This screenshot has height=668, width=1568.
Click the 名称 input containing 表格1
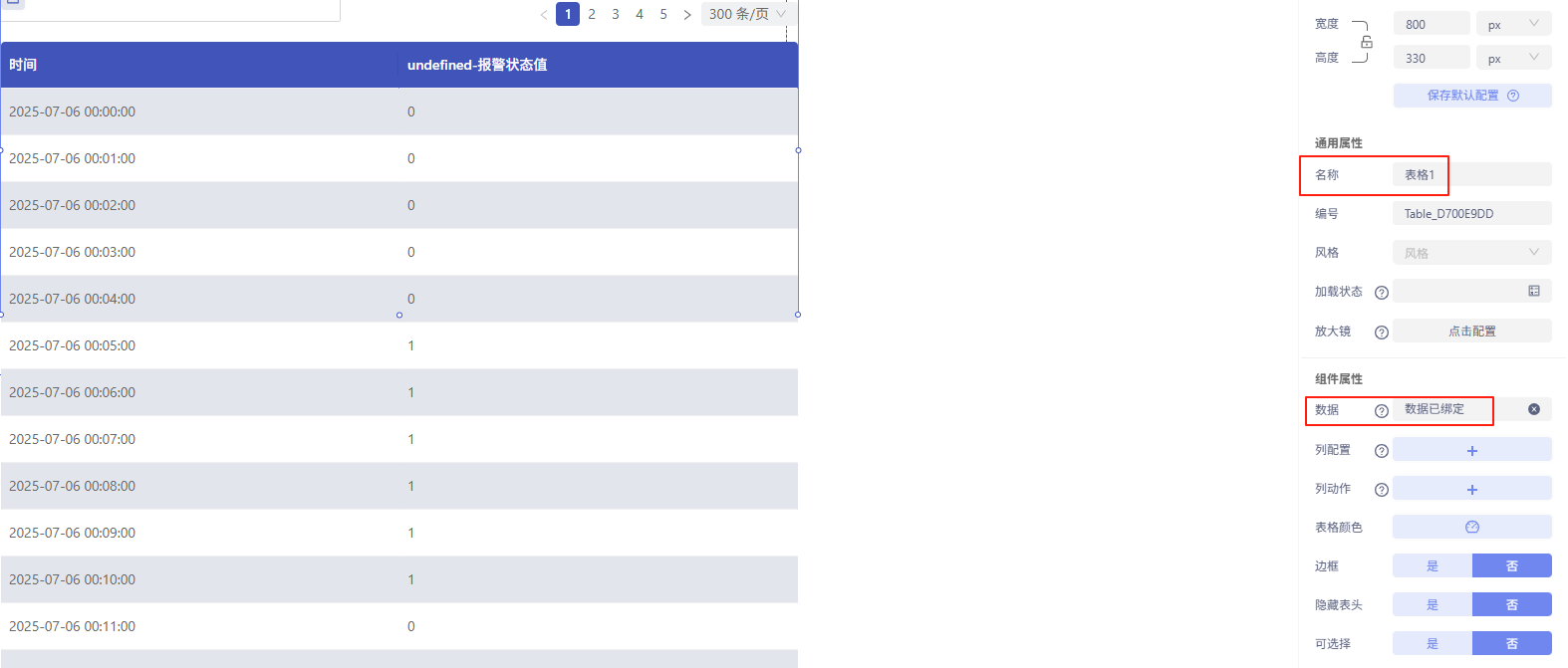point(1472,174)
